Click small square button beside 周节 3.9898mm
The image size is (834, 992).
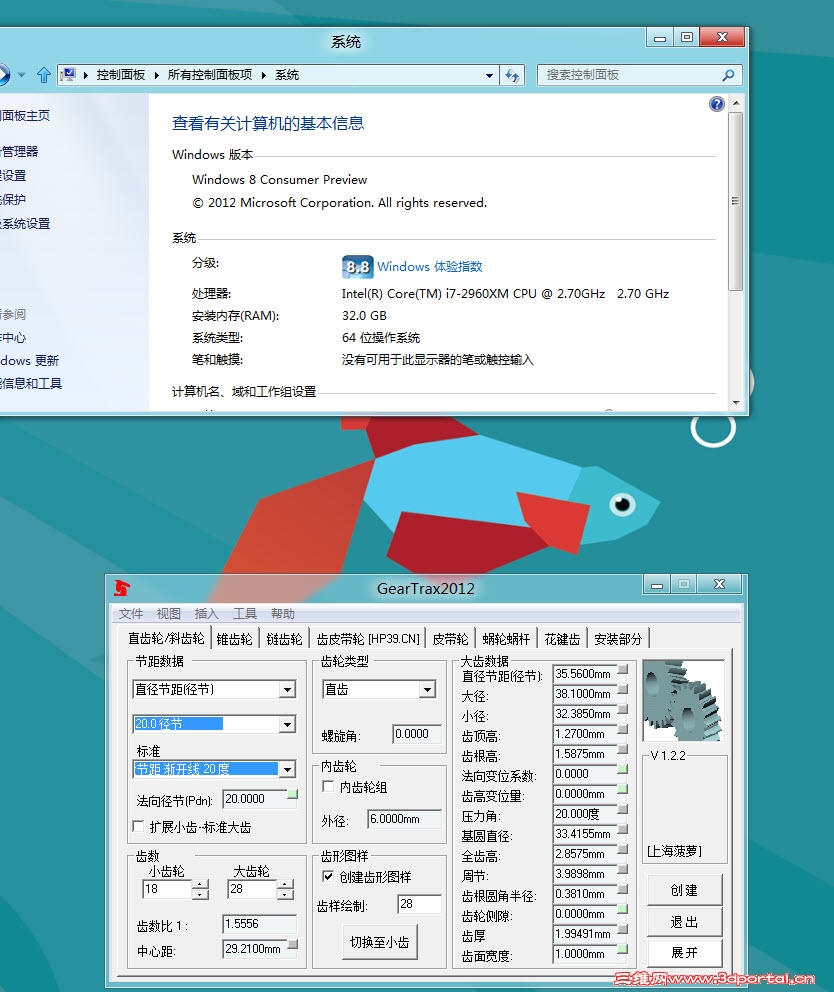623,869
